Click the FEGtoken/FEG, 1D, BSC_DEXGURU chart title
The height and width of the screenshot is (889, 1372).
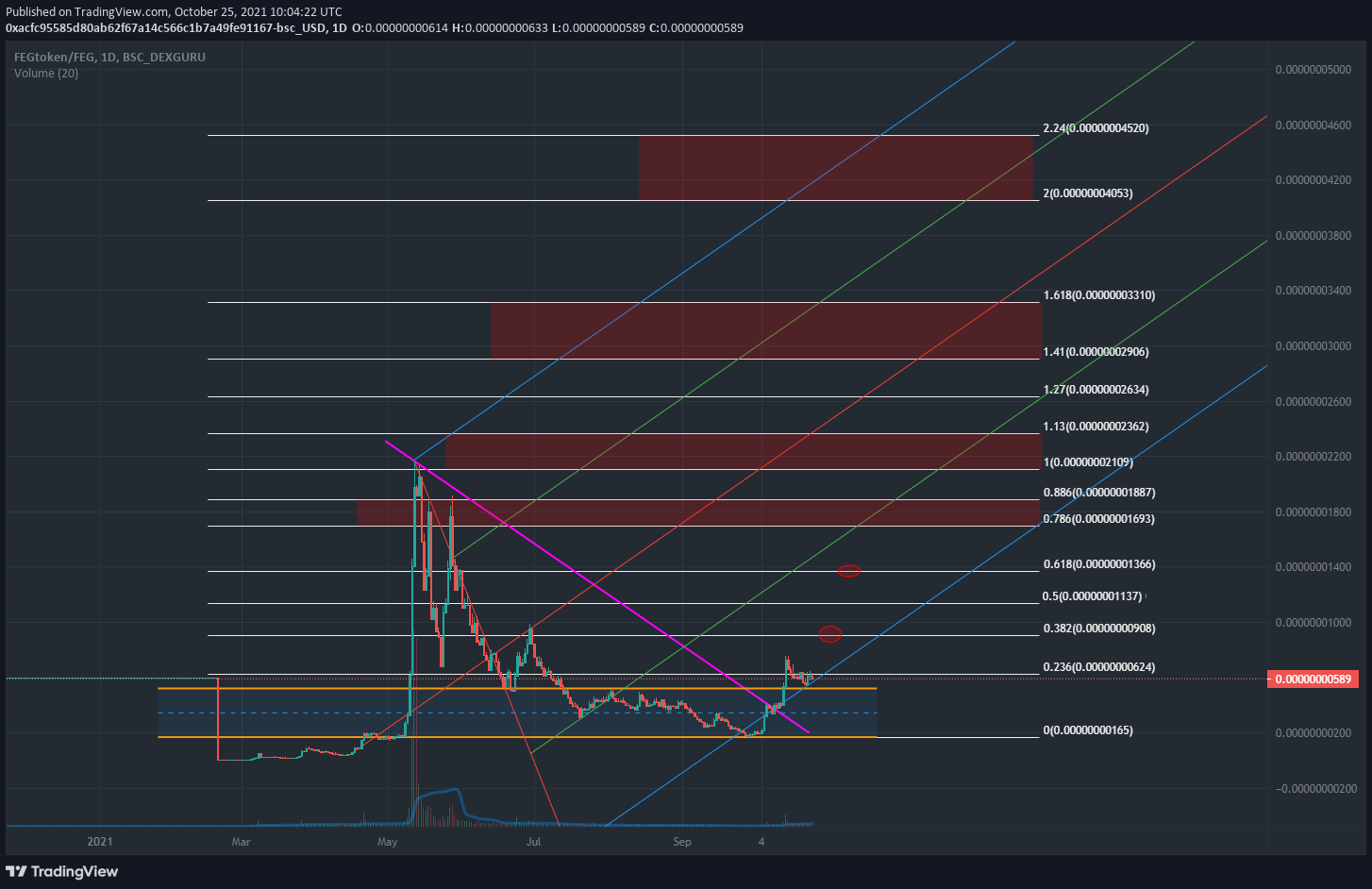(109, 57)
